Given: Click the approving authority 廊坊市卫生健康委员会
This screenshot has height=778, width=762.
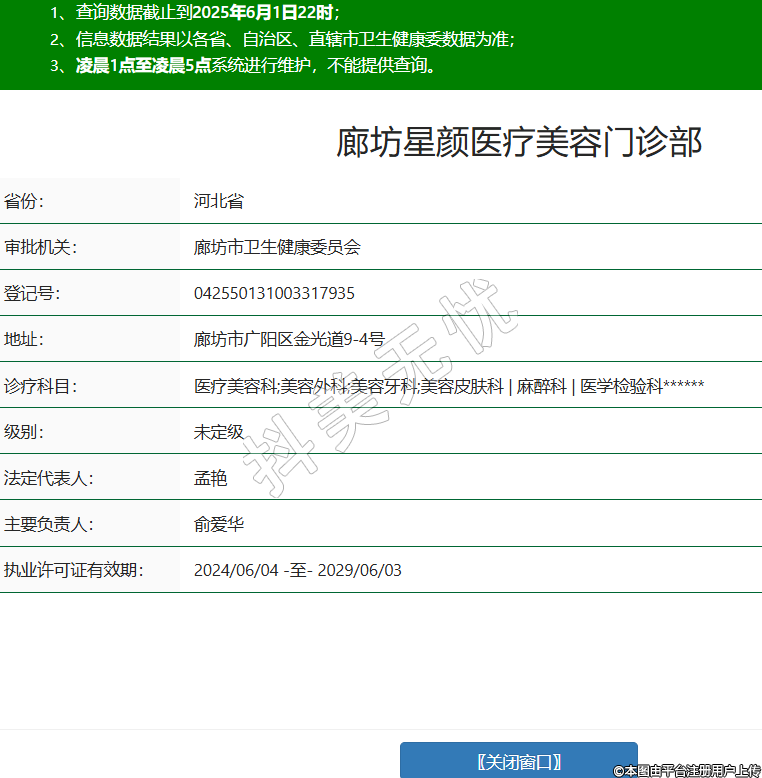Looking at the screenshot, I should 277,247.
